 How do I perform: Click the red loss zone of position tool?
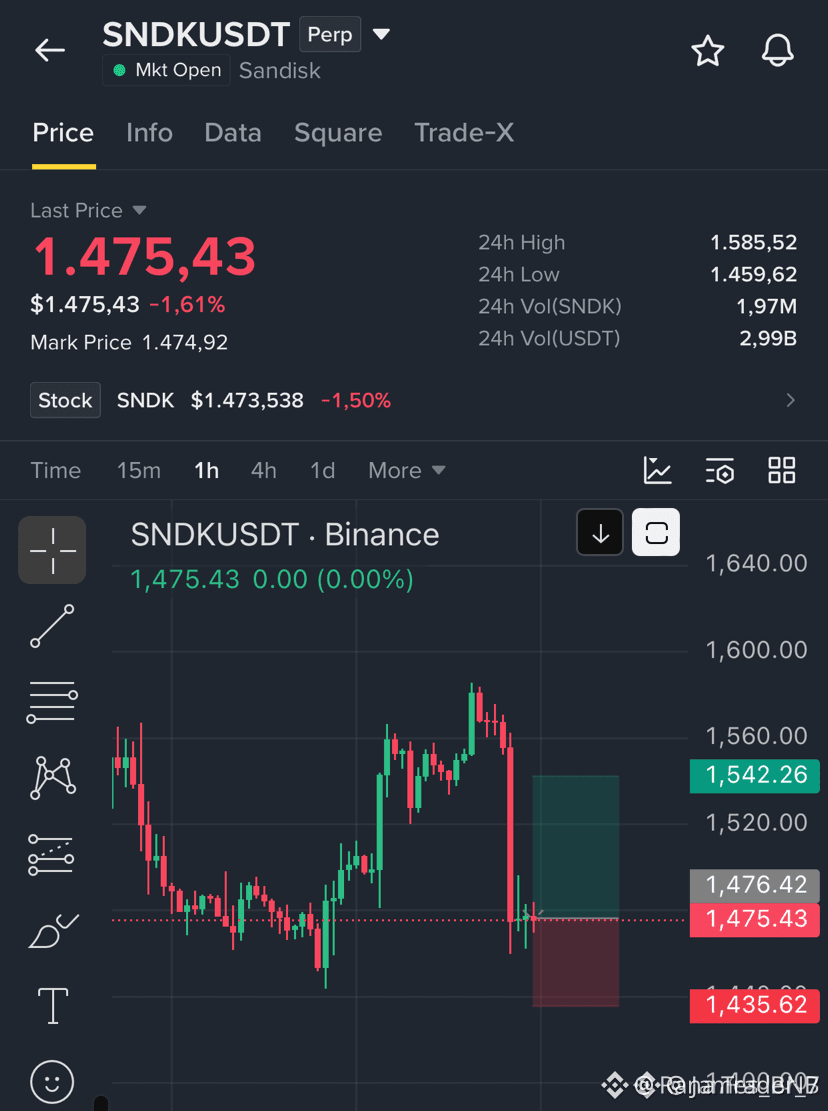pyautogui.click(x=576, y=962)
